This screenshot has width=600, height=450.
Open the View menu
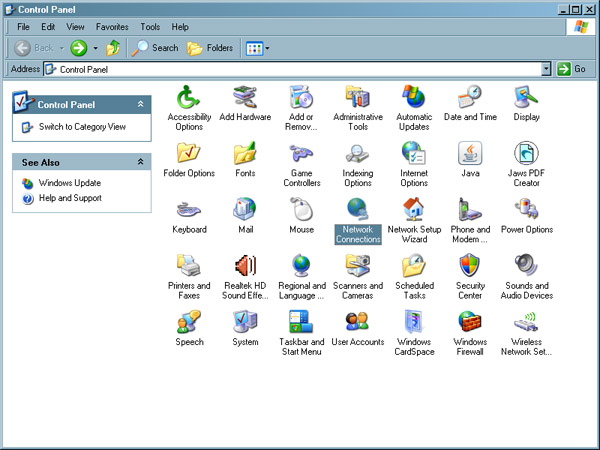tap(75, 27)
